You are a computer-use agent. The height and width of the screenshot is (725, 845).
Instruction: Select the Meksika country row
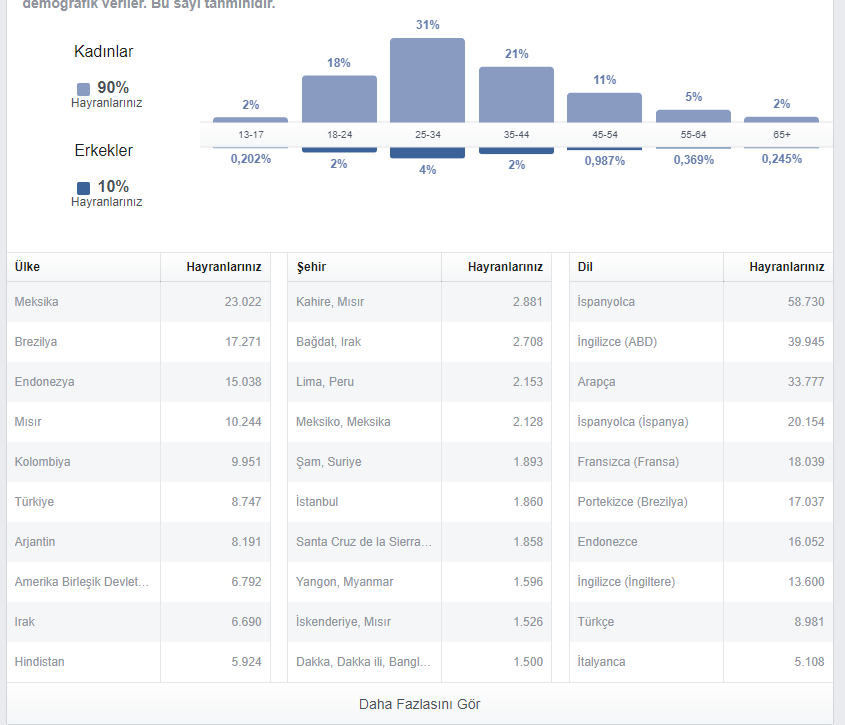(138, 302)
